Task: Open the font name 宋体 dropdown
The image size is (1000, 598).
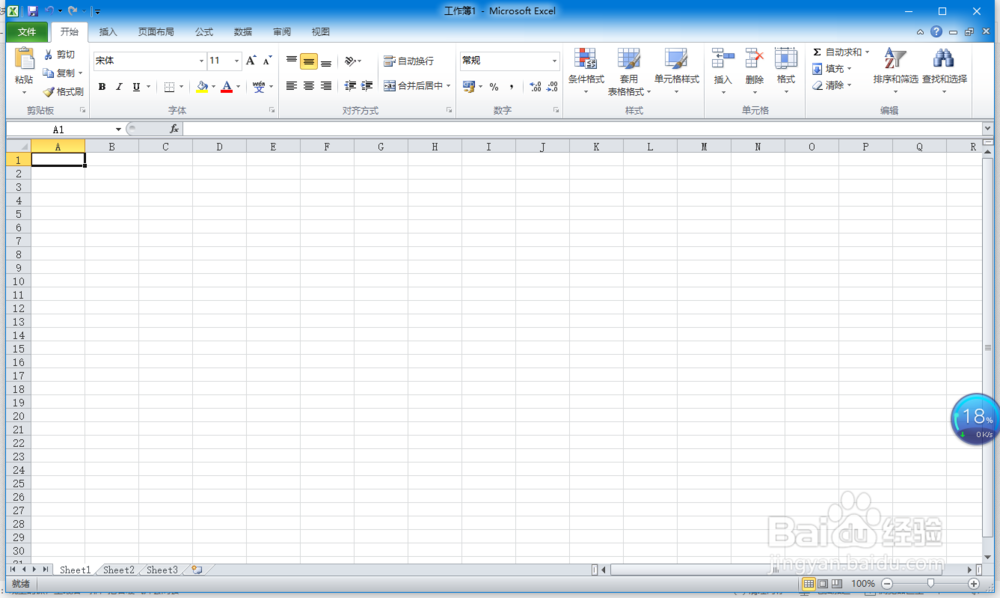Action: coord(202,61)
